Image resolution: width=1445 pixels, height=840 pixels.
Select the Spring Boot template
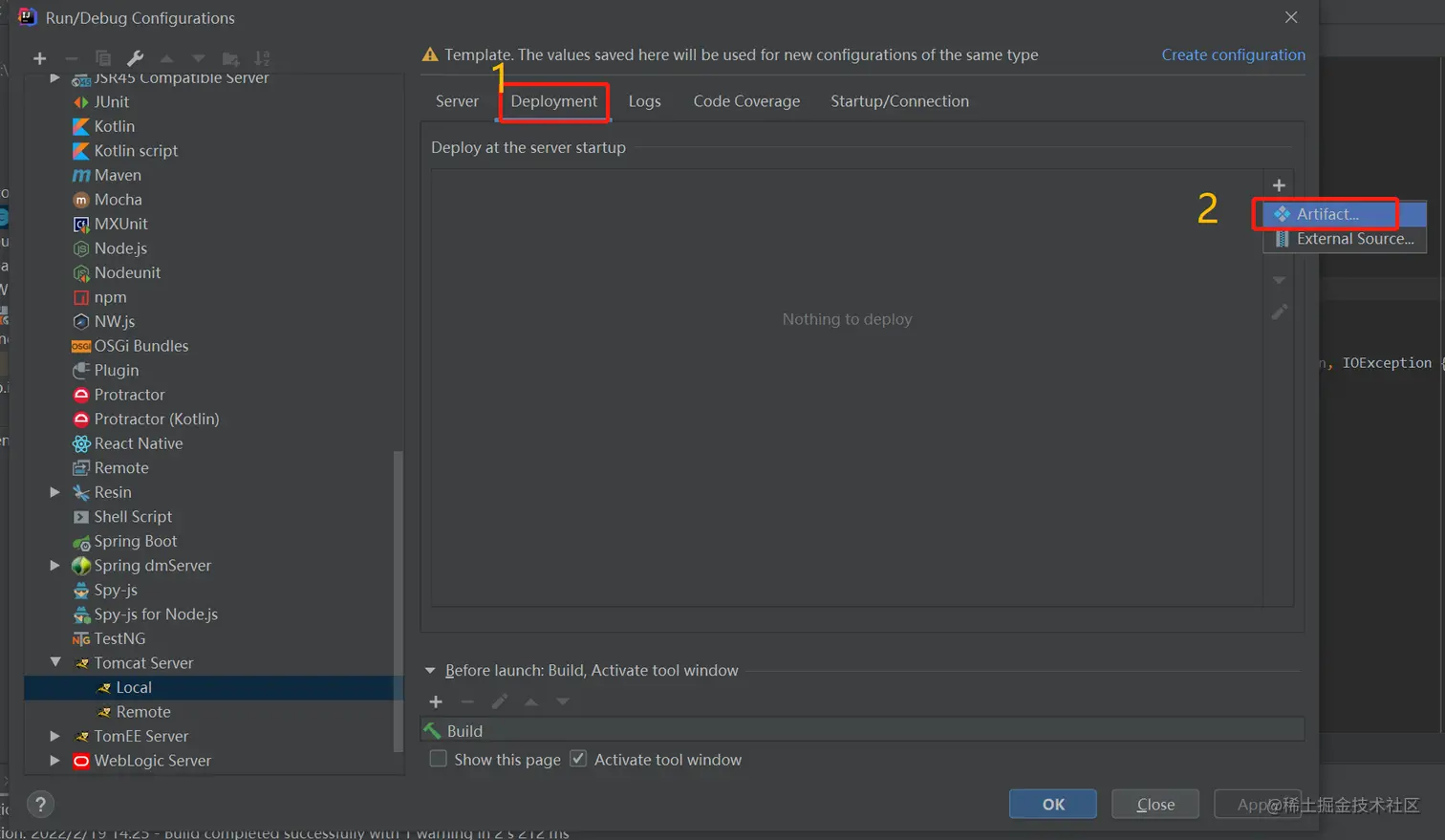pyautogui.click(x=135, y=541)
